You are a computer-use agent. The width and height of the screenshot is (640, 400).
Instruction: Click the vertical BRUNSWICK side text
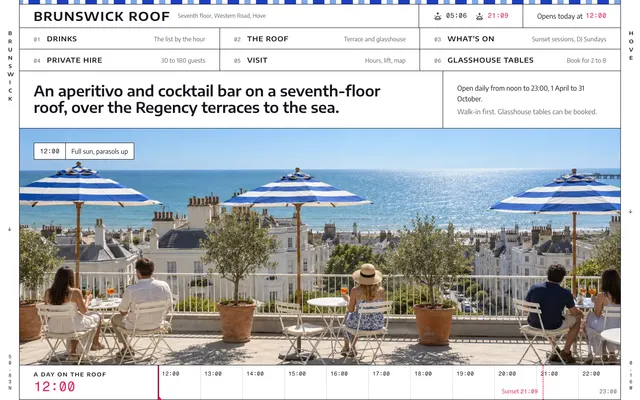click(10, 66)
